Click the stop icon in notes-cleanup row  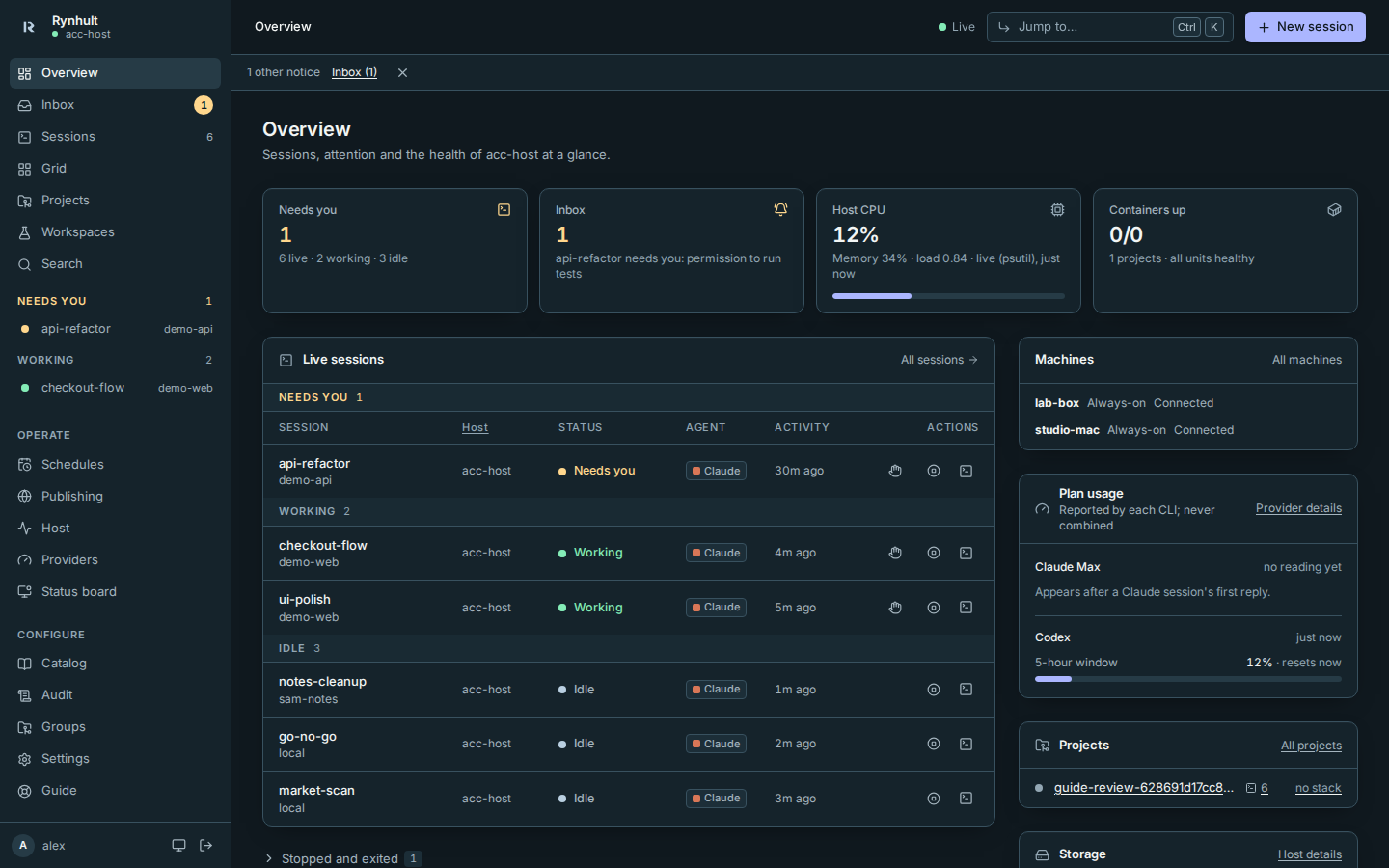934,690
